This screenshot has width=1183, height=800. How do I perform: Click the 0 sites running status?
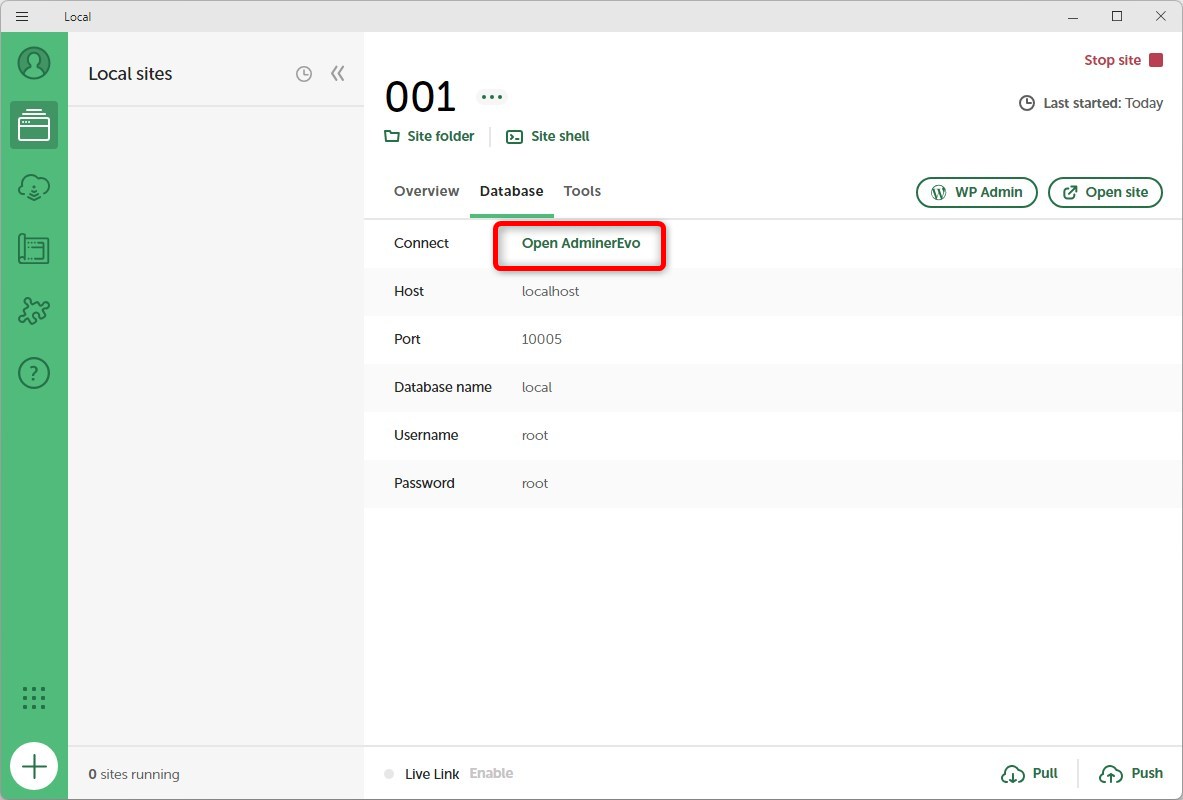tap(134, 774)
